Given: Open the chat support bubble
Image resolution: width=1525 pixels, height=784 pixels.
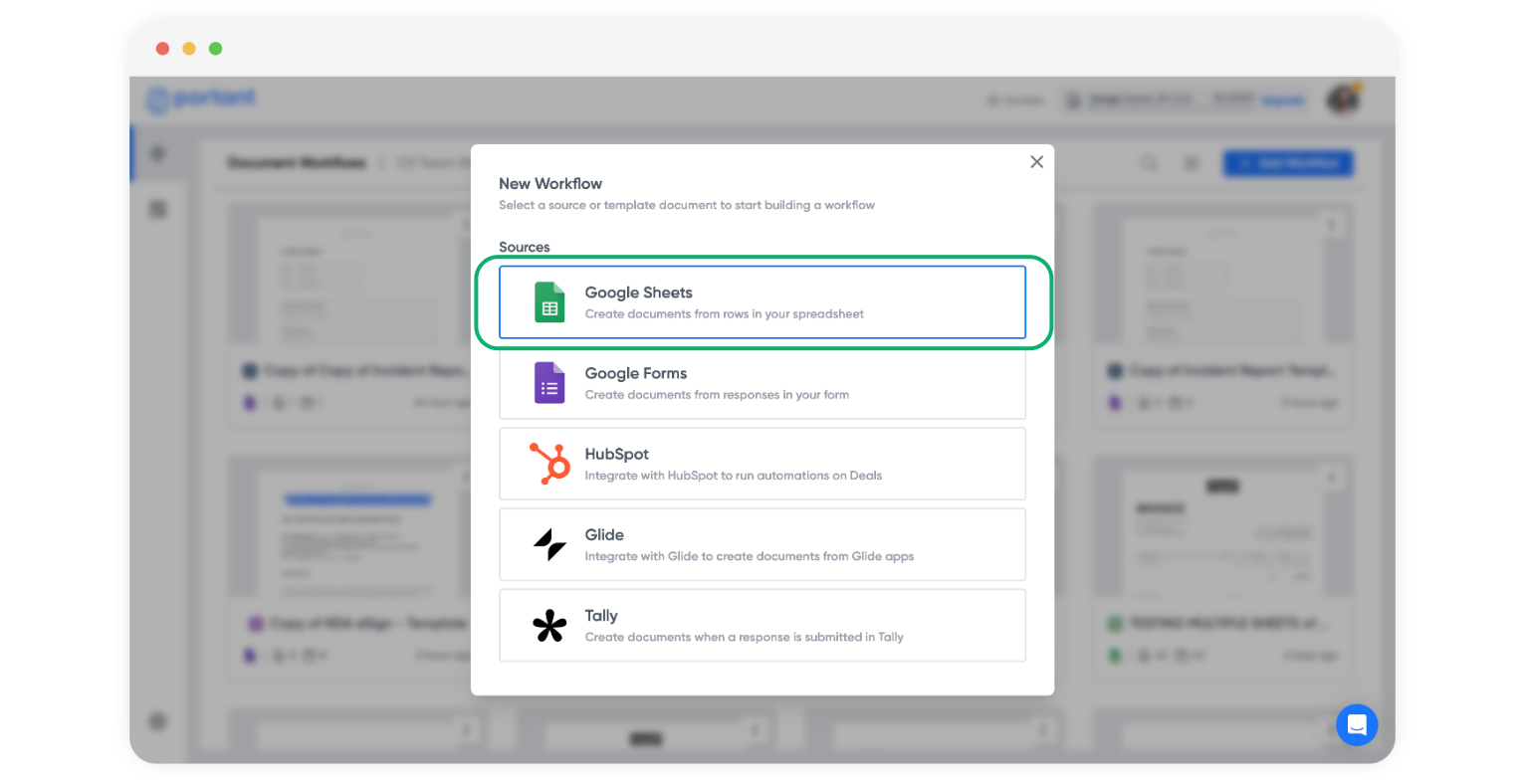Looking at the screenshot, I should click(x=1357, y=725).
